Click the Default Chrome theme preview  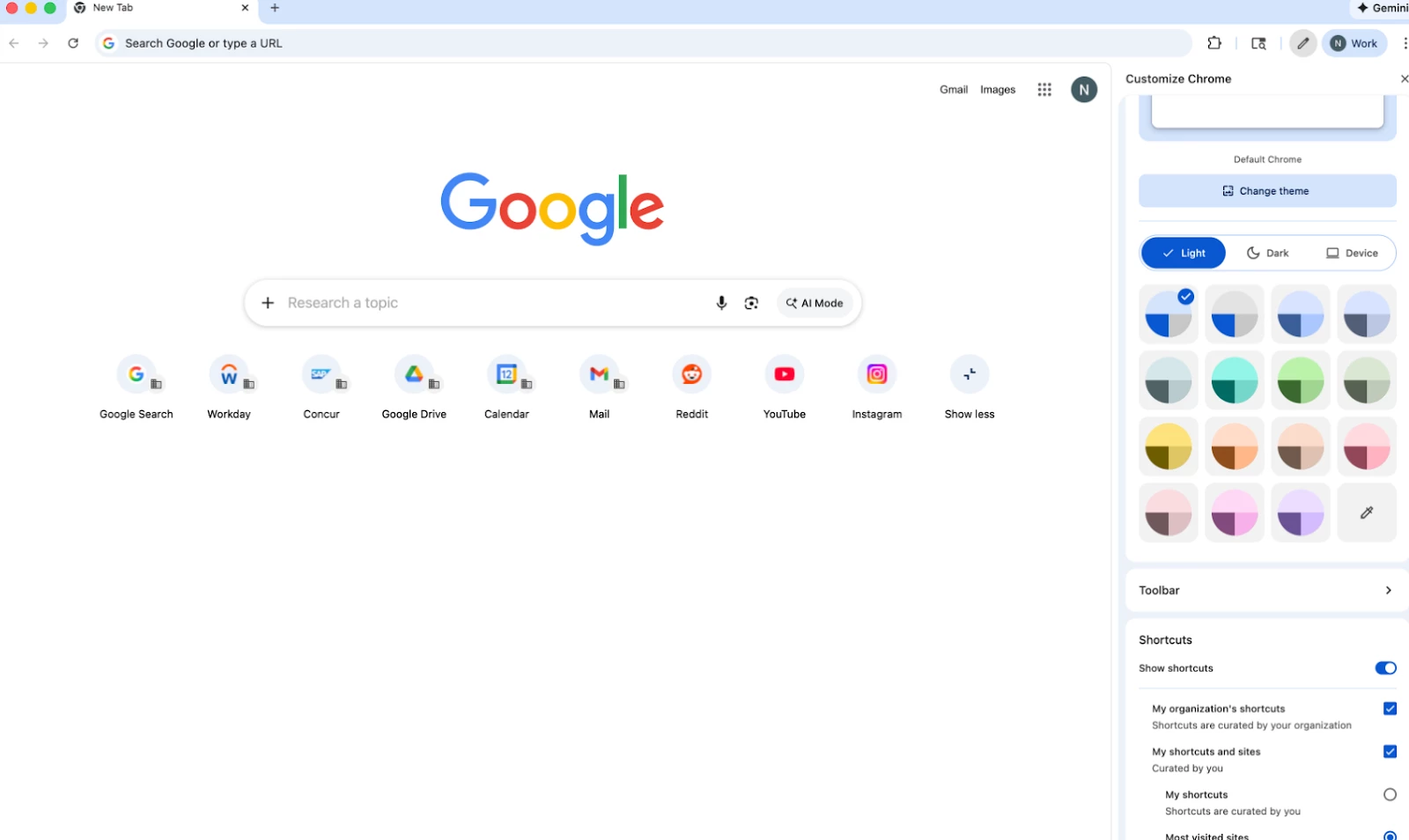[1267, 119]
